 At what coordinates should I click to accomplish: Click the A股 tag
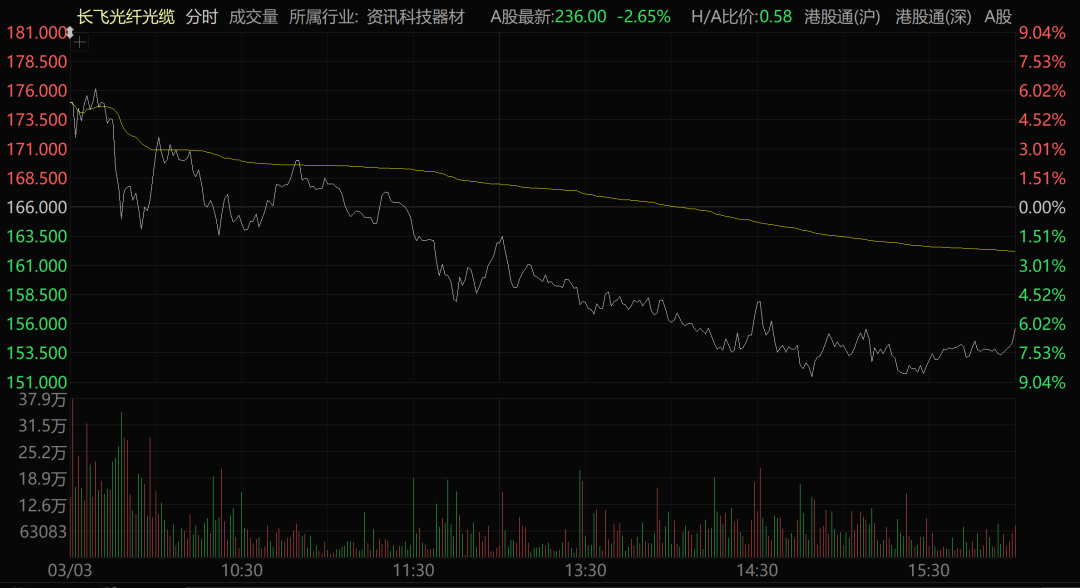pos(998,17)
